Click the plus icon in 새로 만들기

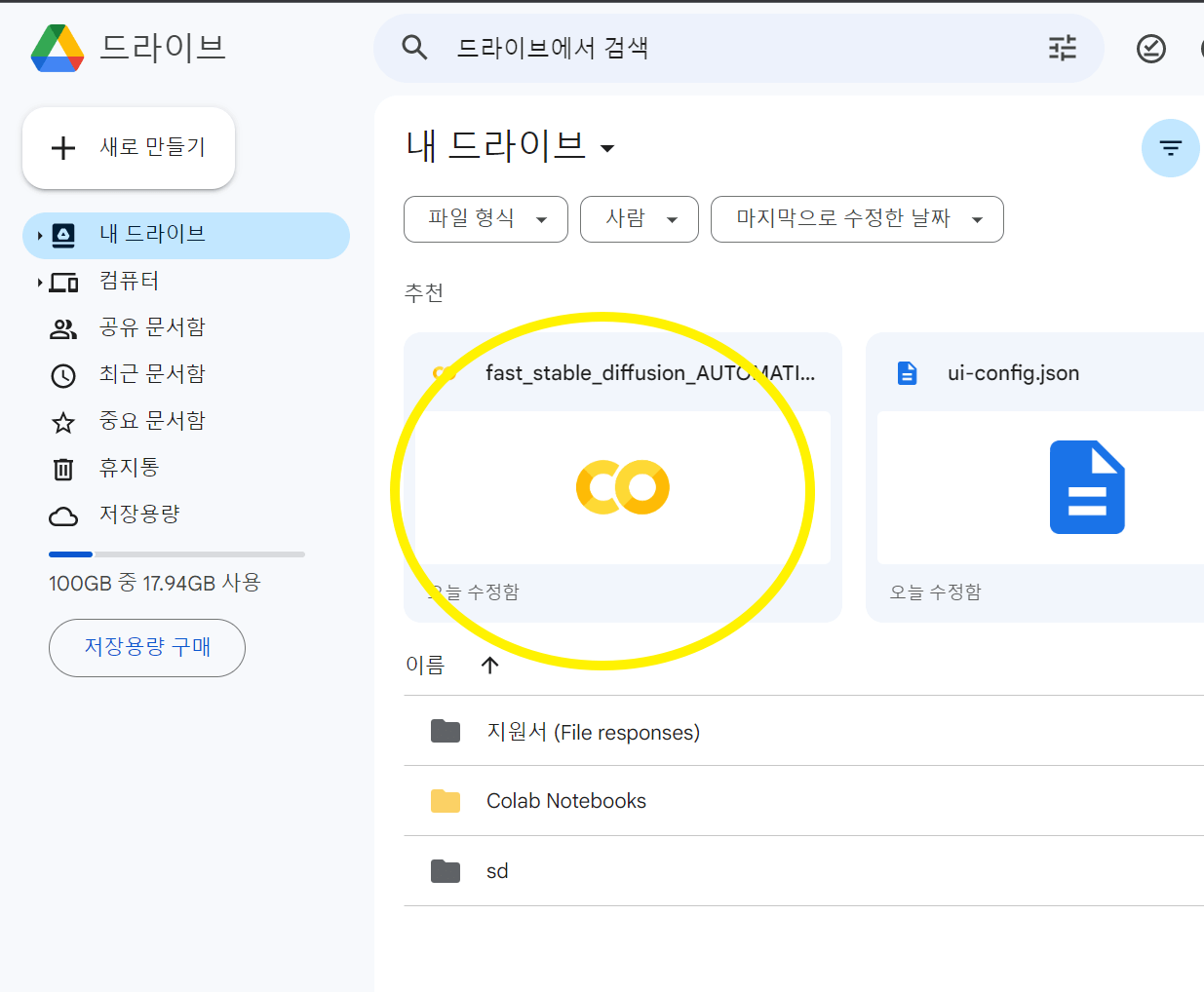coord(63,148)
